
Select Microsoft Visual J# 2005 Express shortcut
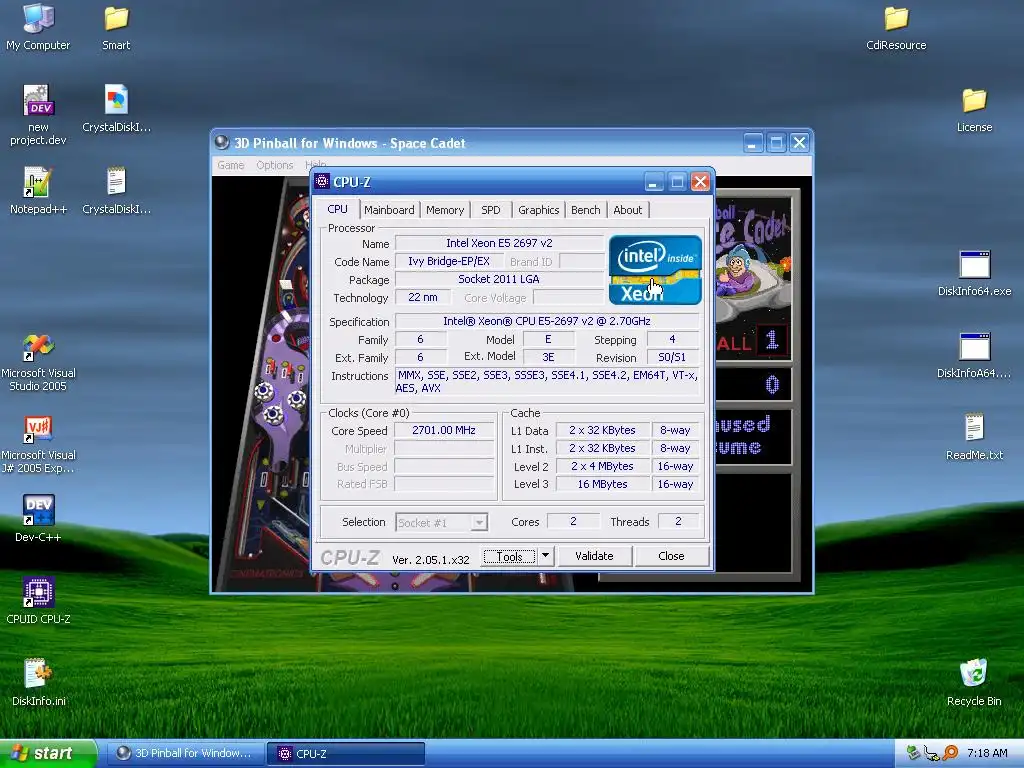(x=38, y=444)
